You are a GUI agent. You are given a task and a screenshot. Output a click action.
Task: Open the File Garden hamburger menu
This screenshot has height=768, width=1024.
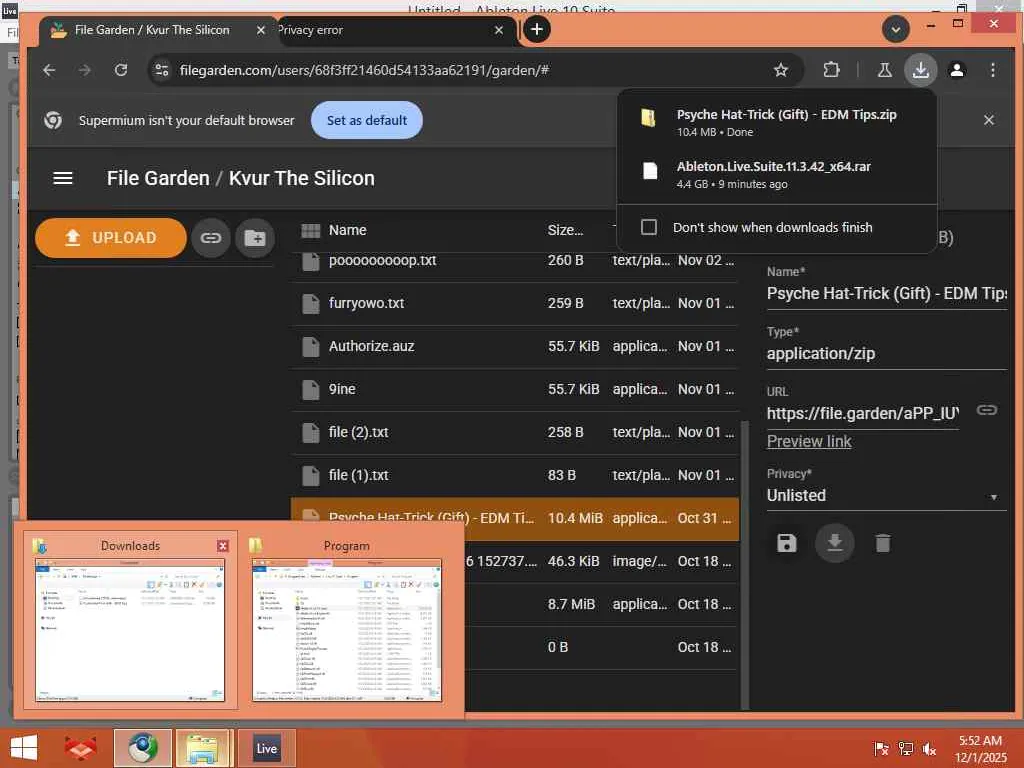[x=63, y=178]
